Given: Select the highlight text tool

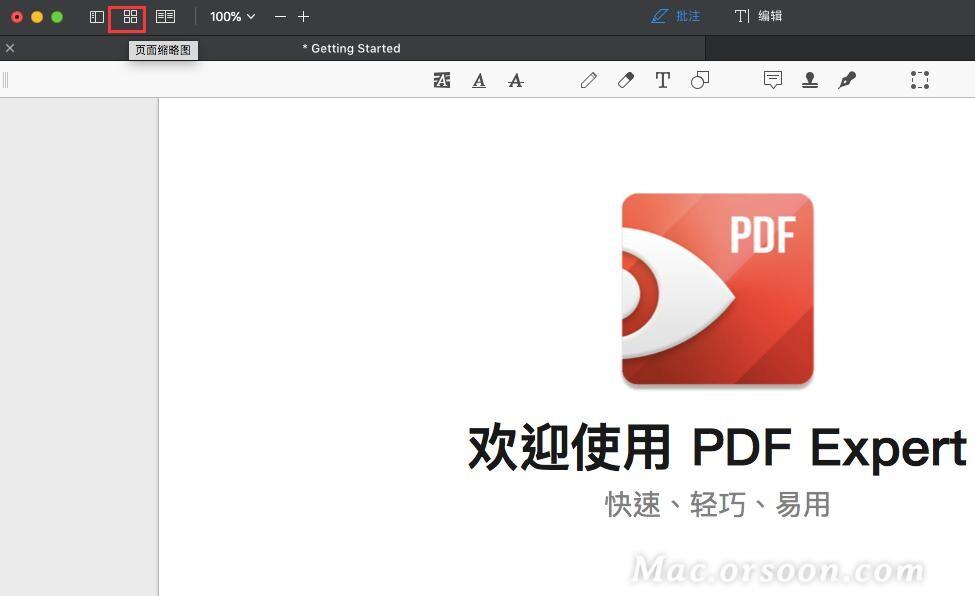Looking at the screenshot, I should pyautogui.click(x=441, y=80).
